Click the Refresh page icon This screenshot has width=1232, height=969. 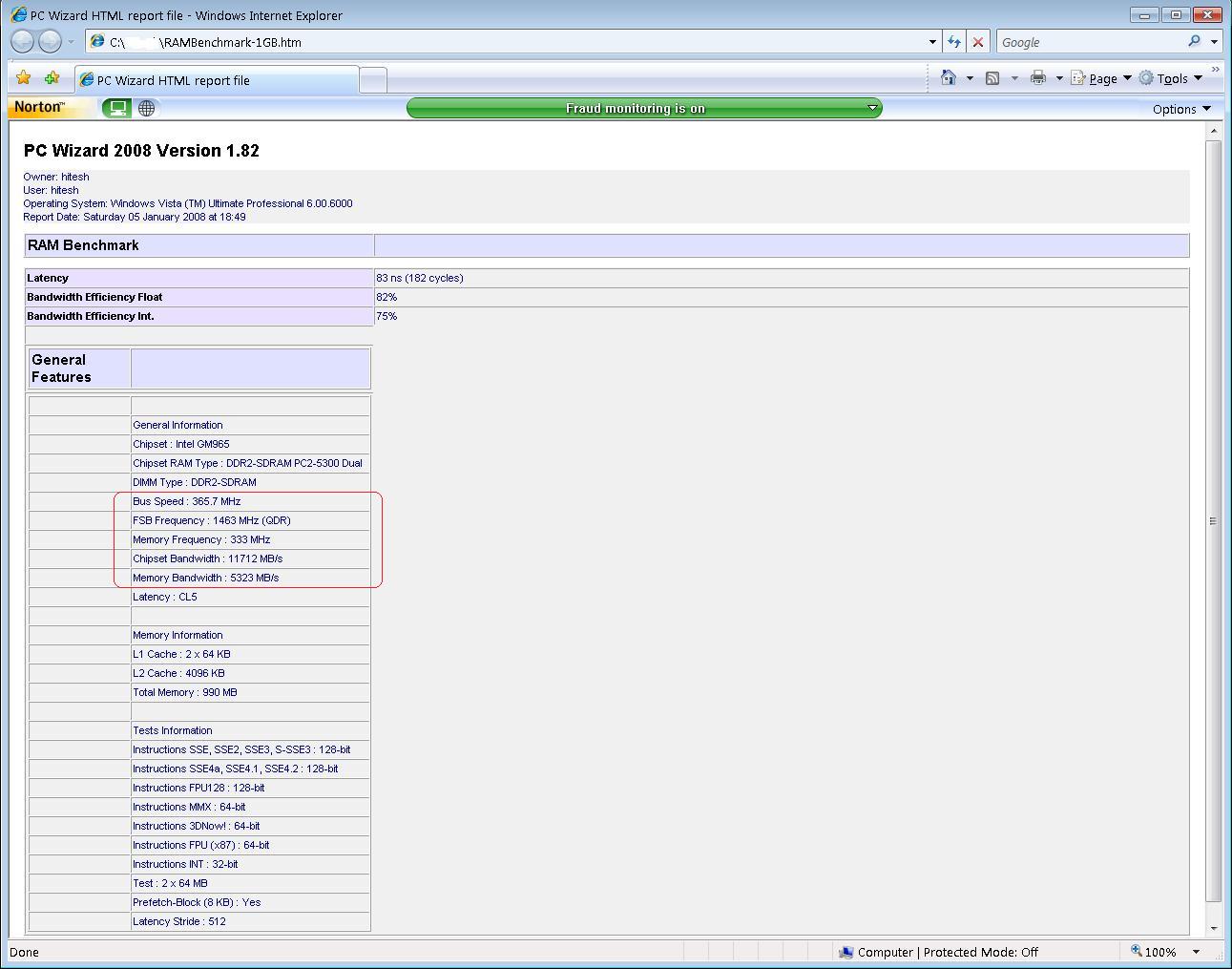pos(953,42)
